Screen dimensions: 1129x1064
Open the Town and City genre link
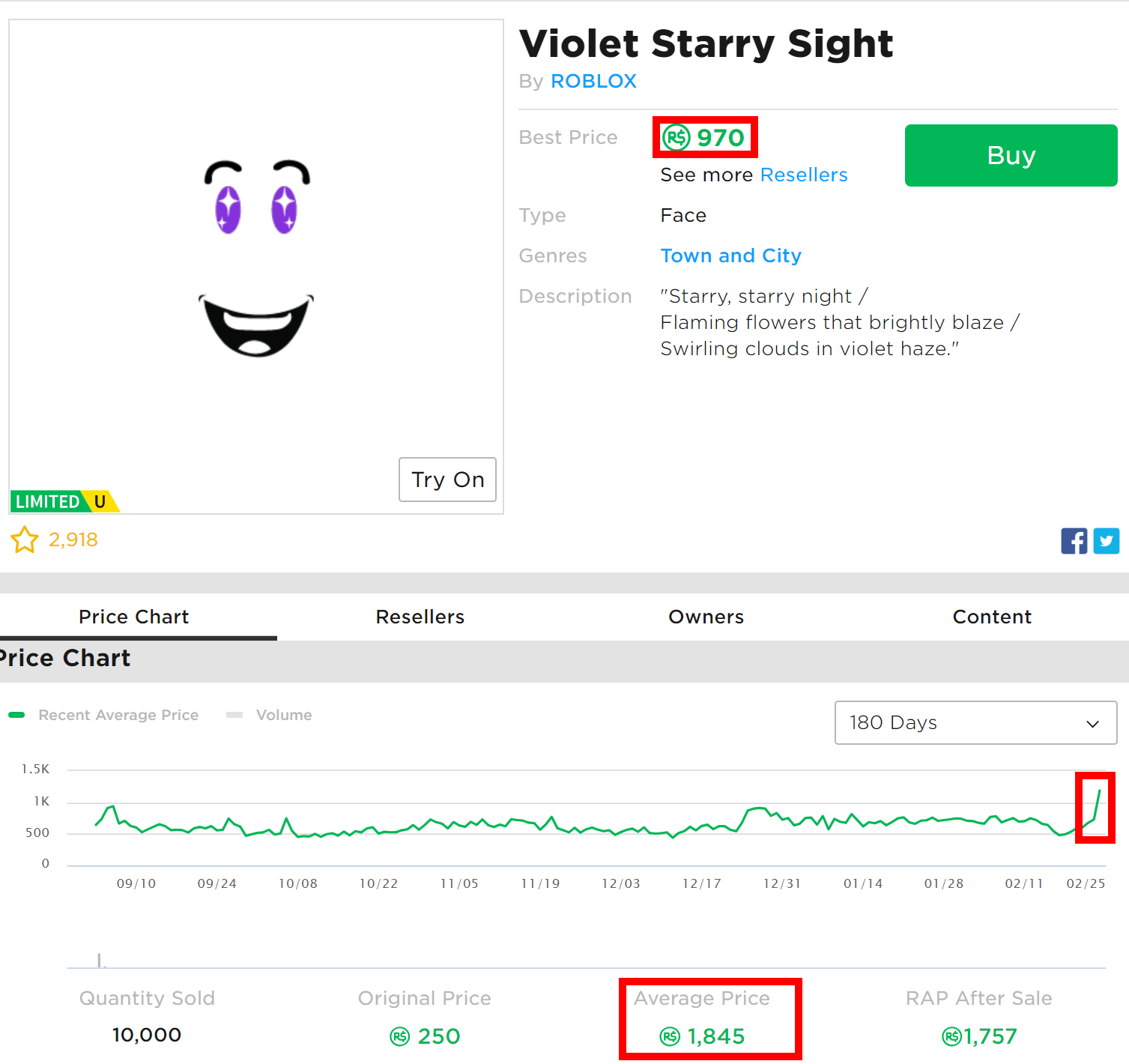[x=730, y=256]
